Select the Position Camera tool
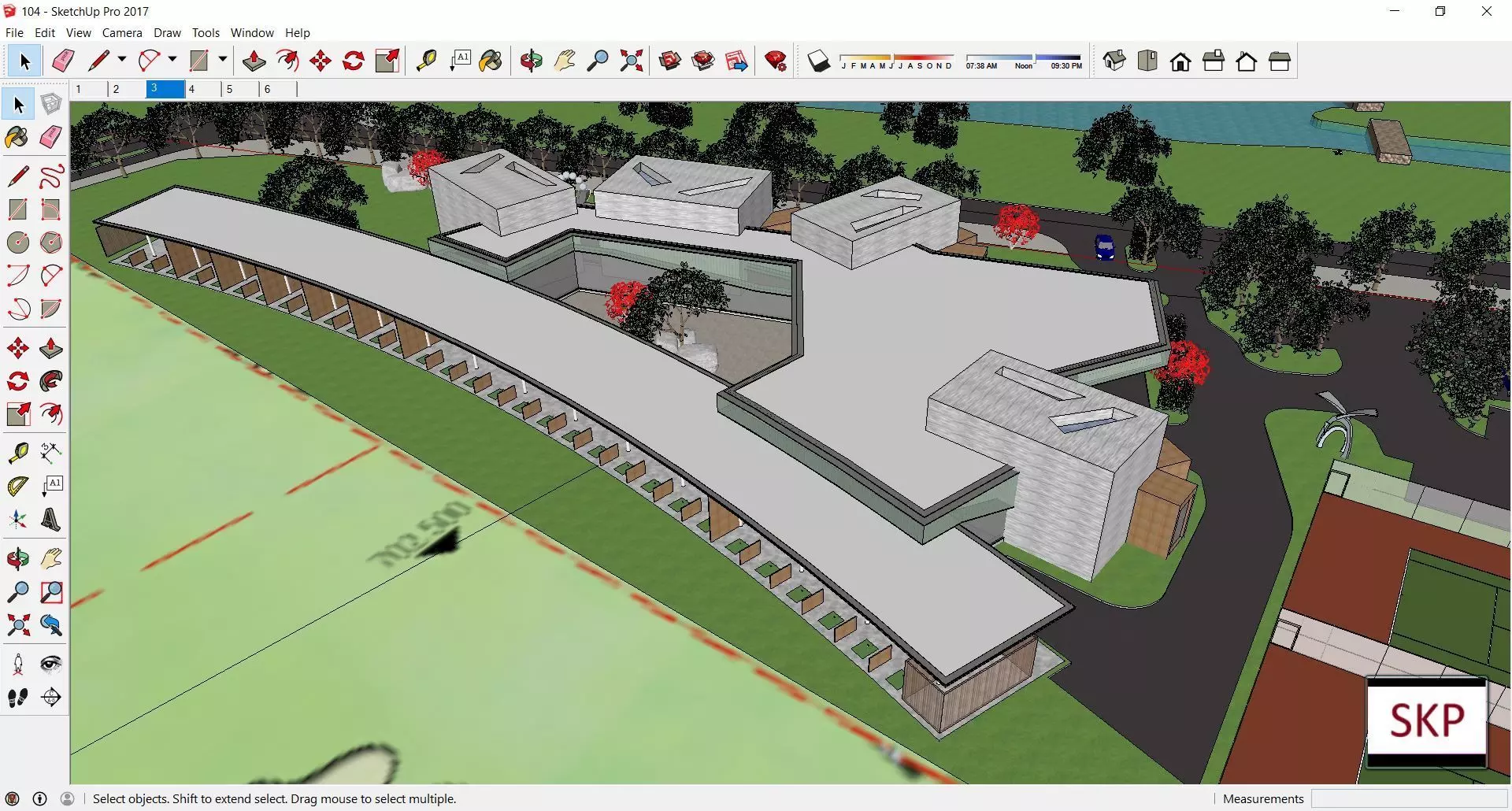 click(x=18, y=664)
